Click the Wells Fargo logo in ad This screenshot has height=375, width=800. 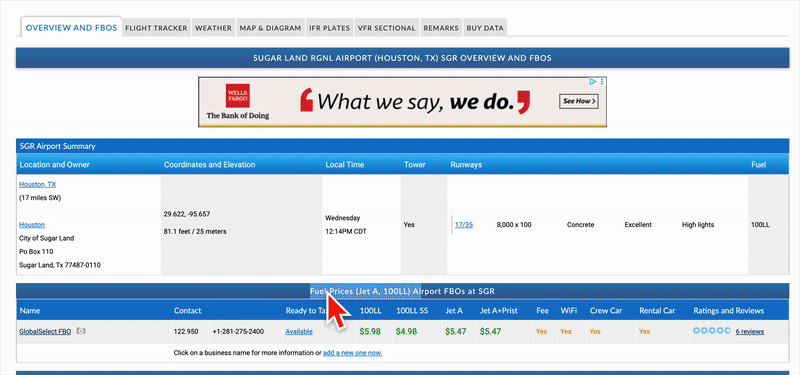click(x=238, y=96)
